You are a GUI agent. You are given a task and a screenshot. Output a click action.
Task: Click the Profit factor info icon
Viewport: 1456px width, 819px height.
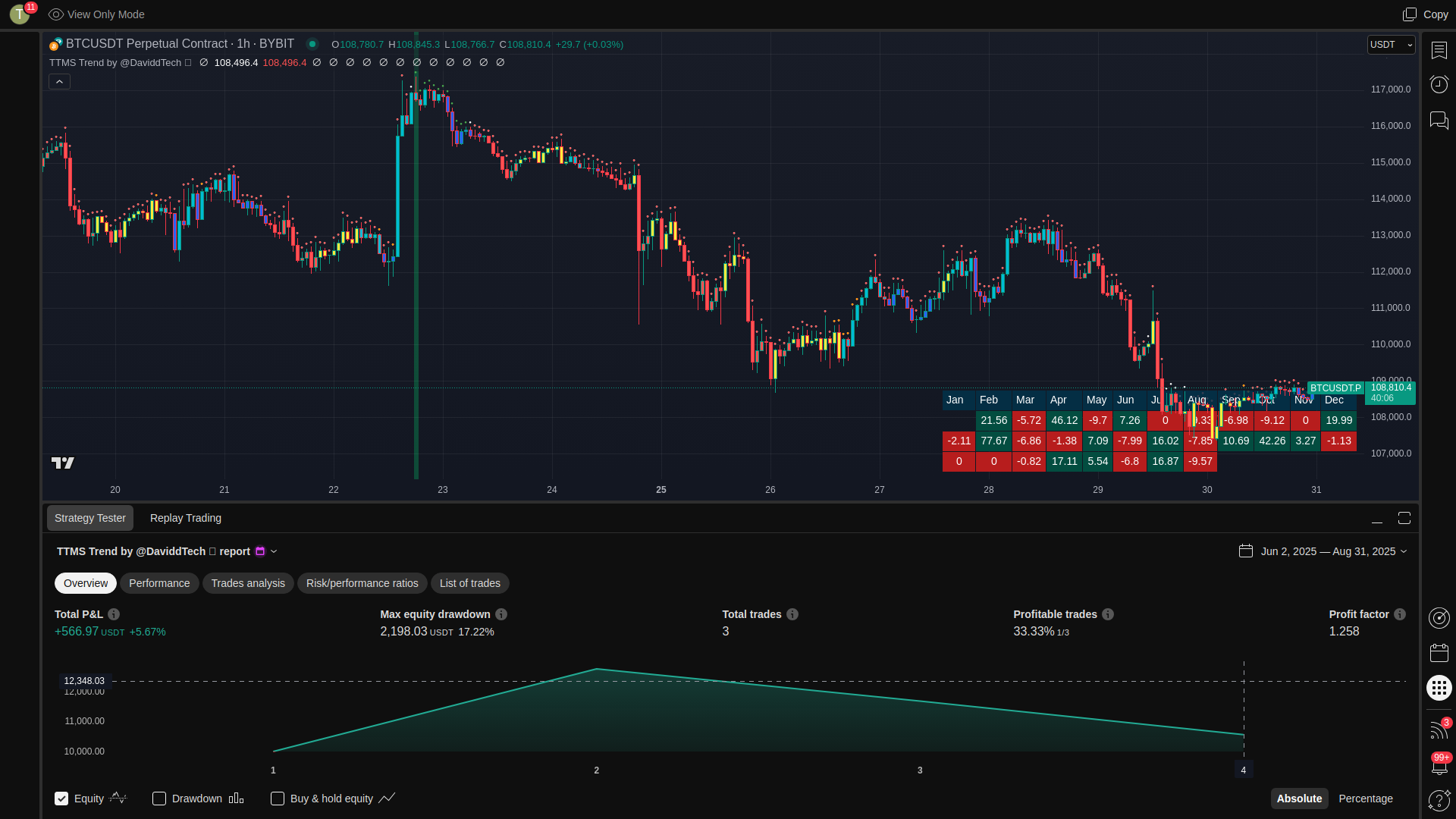[x=1400, y=614]
